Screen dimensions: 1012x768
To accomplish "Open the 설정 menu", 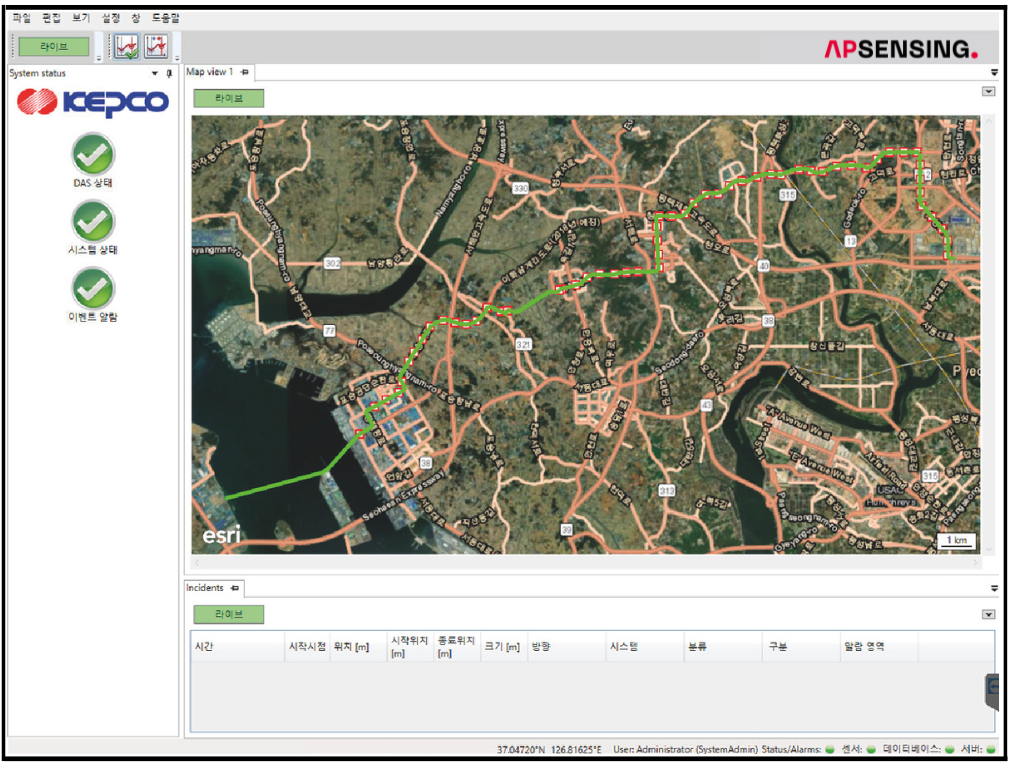I will [x=111, y=18].
